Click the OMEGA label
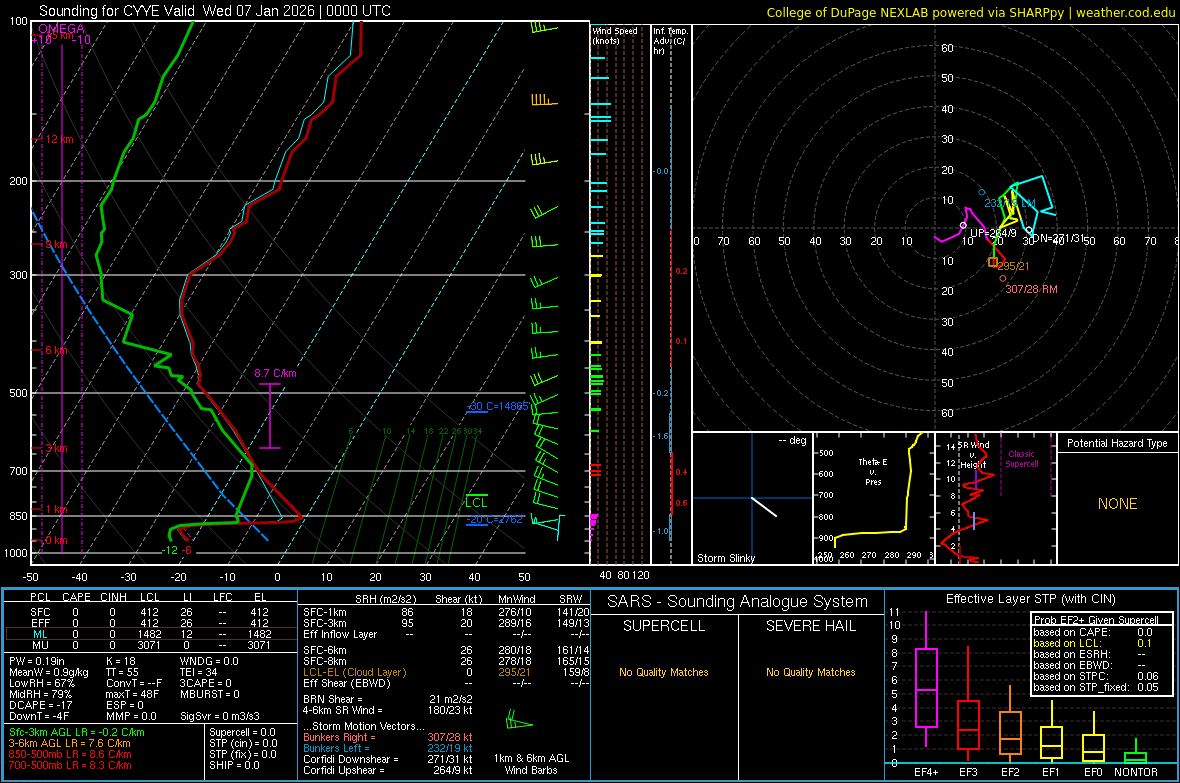1180x783 pixels. (62, 29)
